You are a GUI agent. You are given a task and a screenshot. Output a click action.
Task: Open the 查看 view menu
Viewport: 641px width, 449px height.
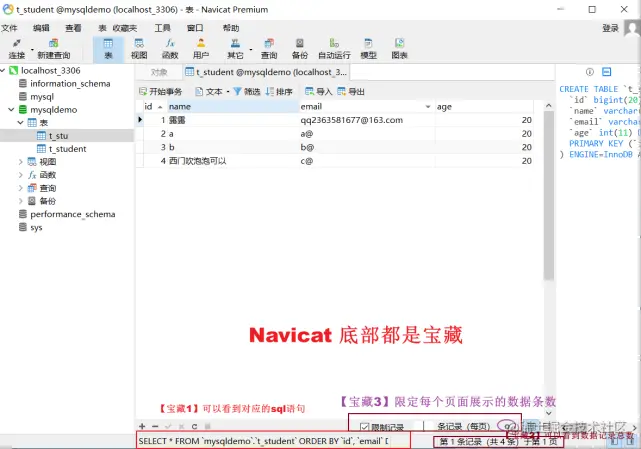tap(74, 28)
